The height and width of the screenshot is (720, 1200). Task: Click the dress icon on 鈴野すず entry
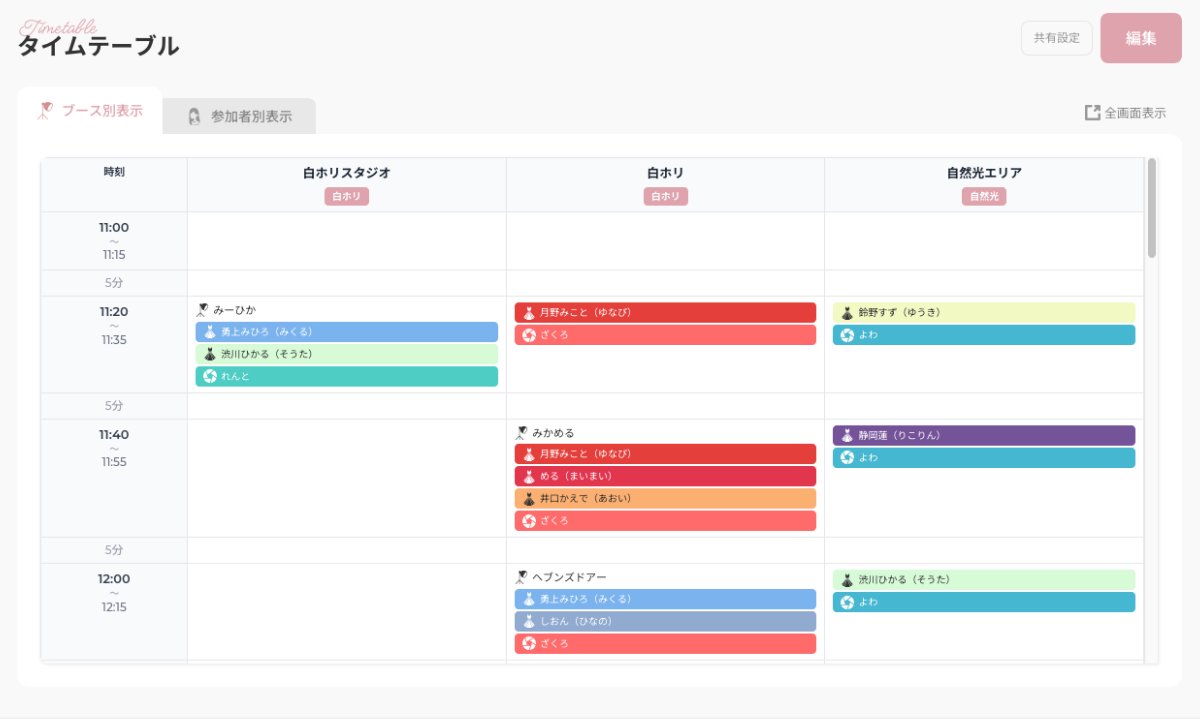847,313
